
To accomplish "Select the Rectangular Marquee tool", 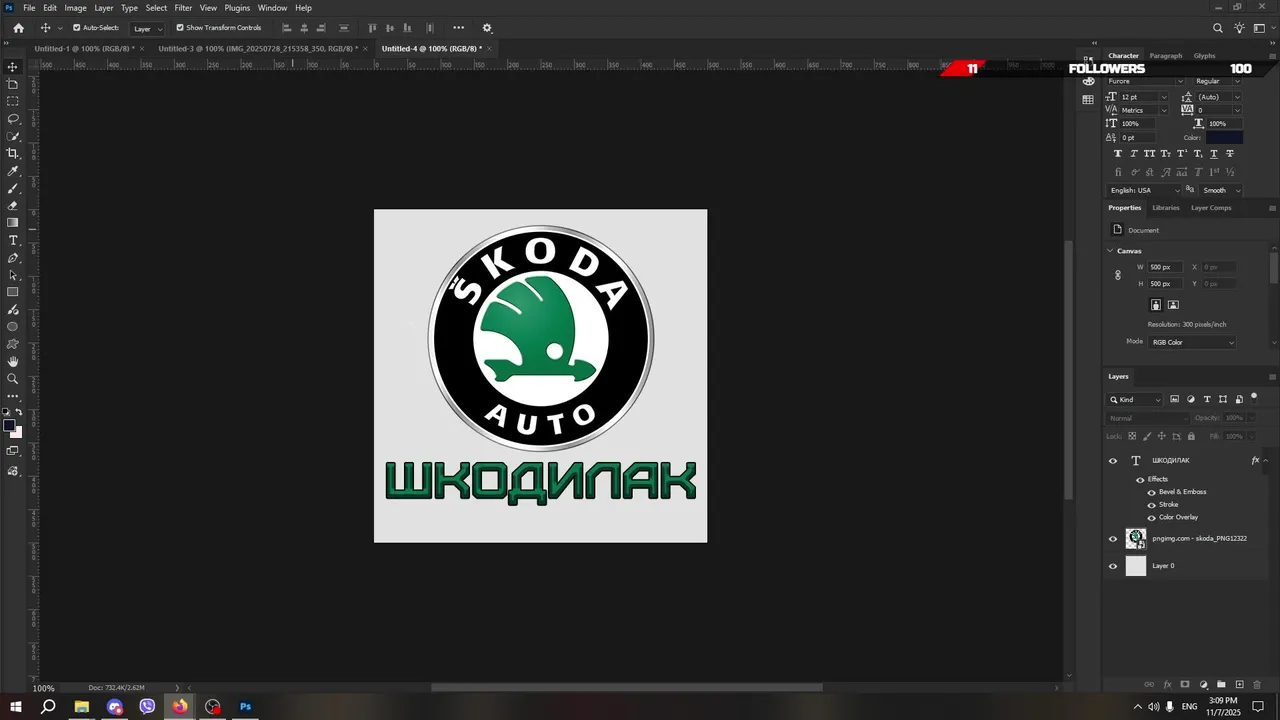I will pos(13,101).
